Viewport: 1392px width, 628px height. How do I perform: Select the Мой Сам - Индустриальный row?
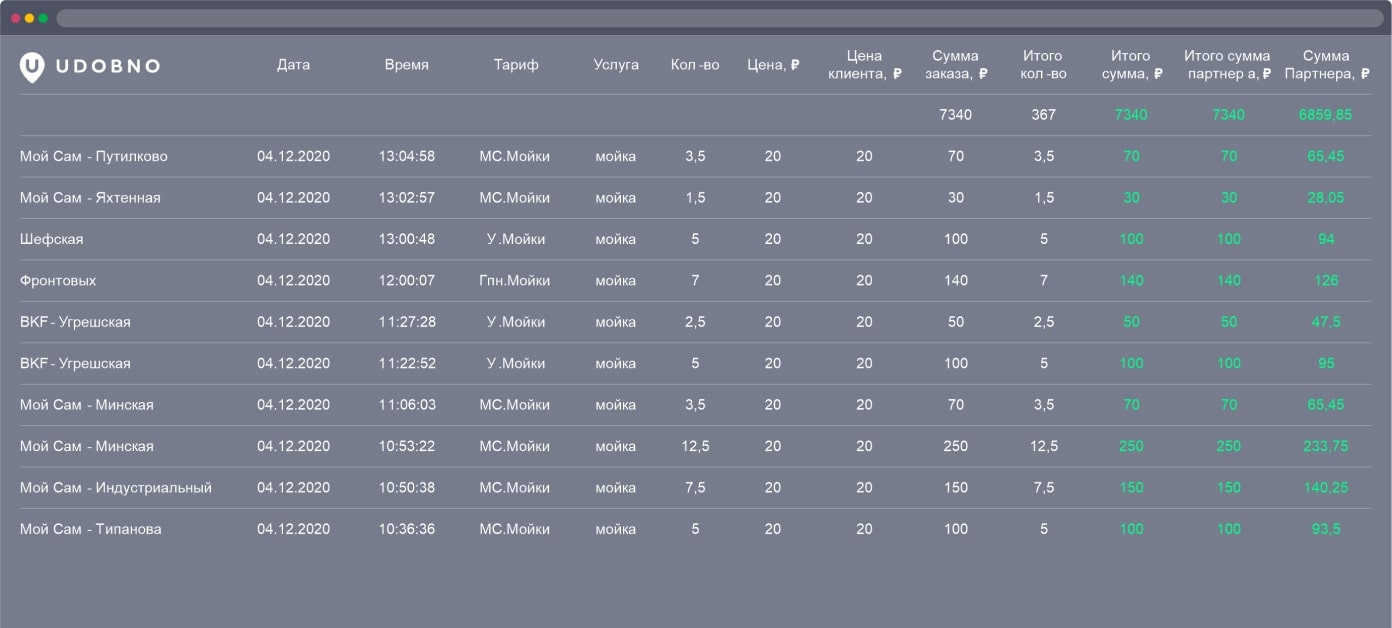(116, 488)
